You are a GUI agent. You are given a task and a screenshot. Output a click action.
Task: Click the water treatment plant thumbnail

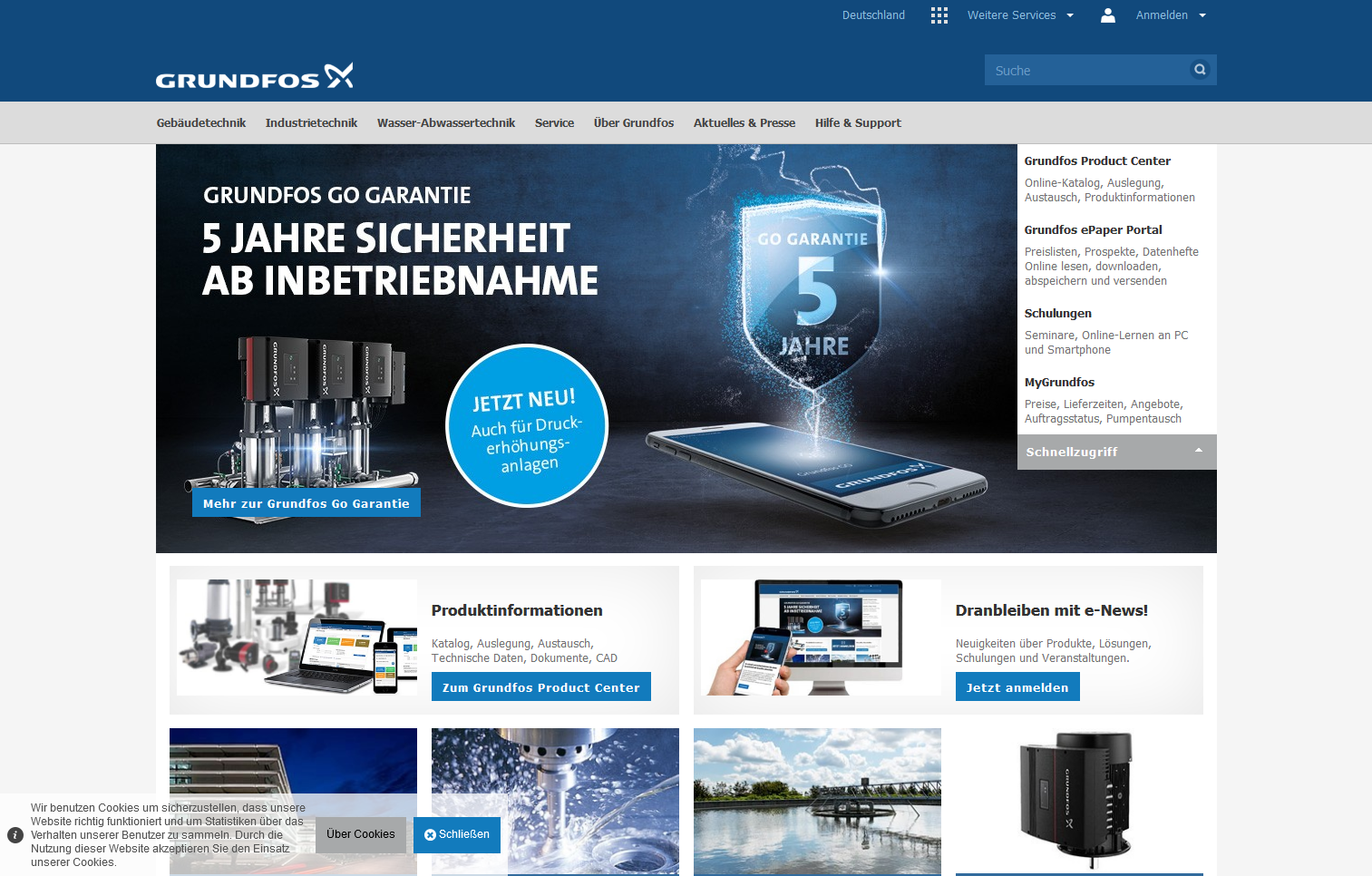click(x=817, y=801)
